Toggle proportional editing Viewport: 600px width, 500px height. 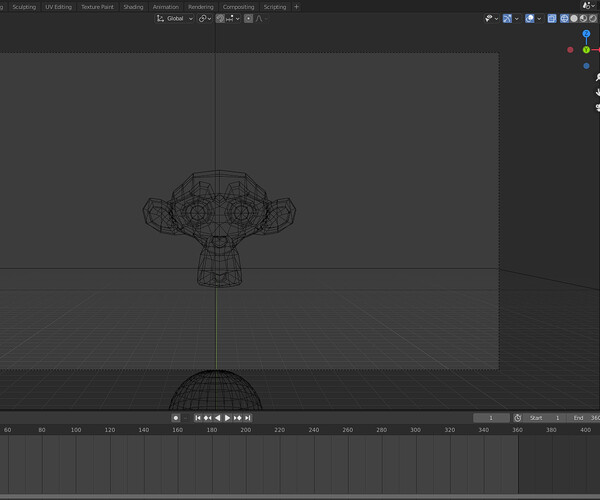pos(248,18)
